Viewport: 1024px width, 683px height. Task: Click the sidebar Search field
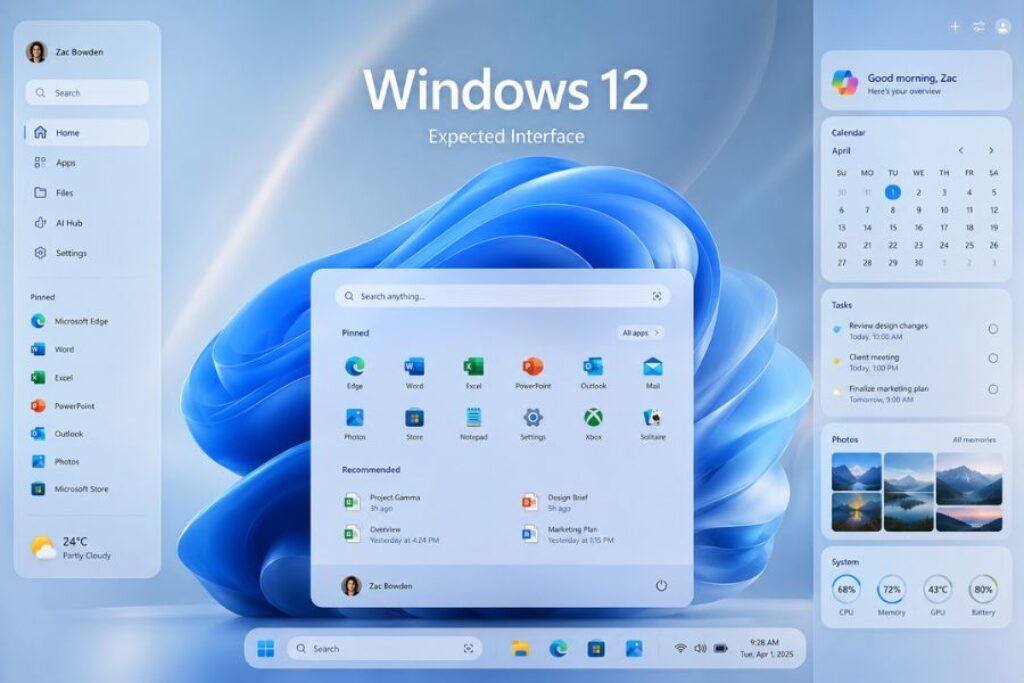(x=87, y=93)
